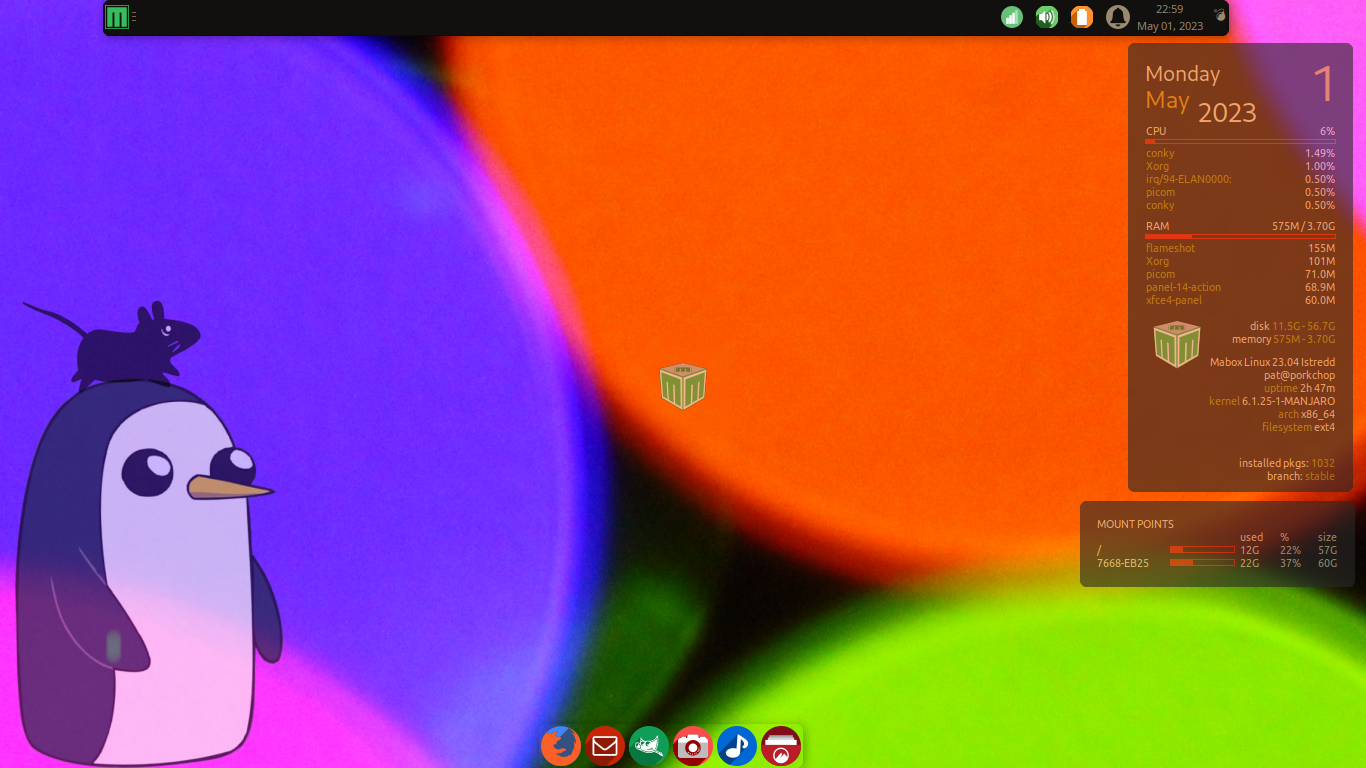
Task: Click the small bomb-shaped icon beside the clock
Action: pyautogui.click(x=1219, y=13)
